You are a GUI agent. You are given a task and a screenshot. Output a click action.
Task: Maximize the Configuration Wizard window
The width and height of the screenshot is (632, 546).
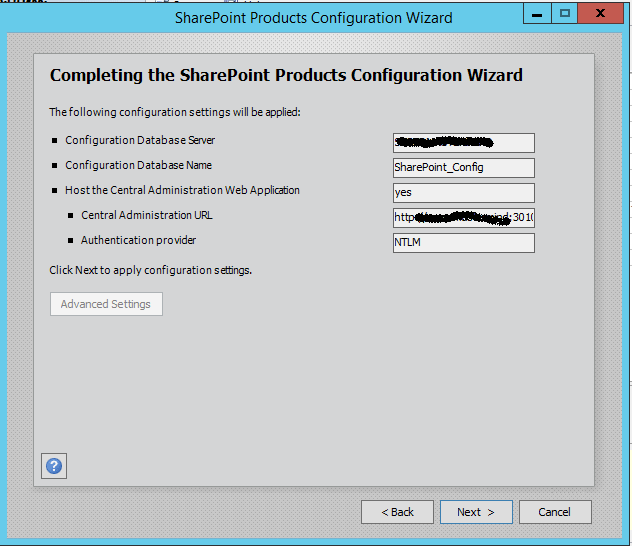coord(565,14)
